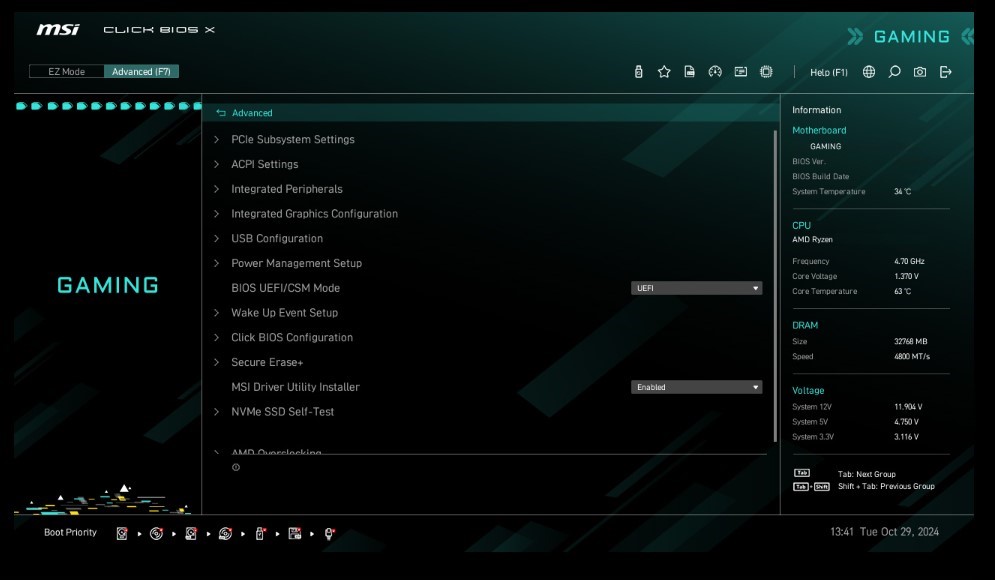Select the USB key boot device icon
The width and height of the screenshot is (995, 580).
coord(260,534)
